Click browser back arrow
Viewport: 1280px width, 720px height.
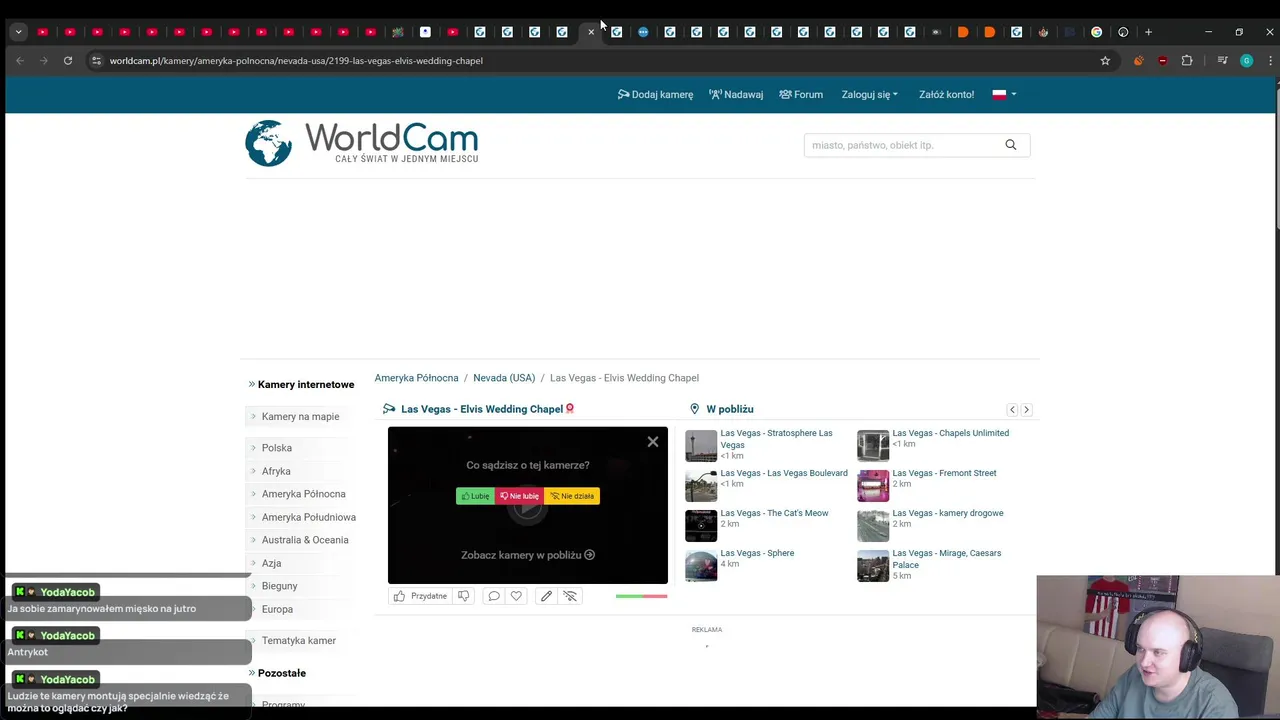[20, 61]
